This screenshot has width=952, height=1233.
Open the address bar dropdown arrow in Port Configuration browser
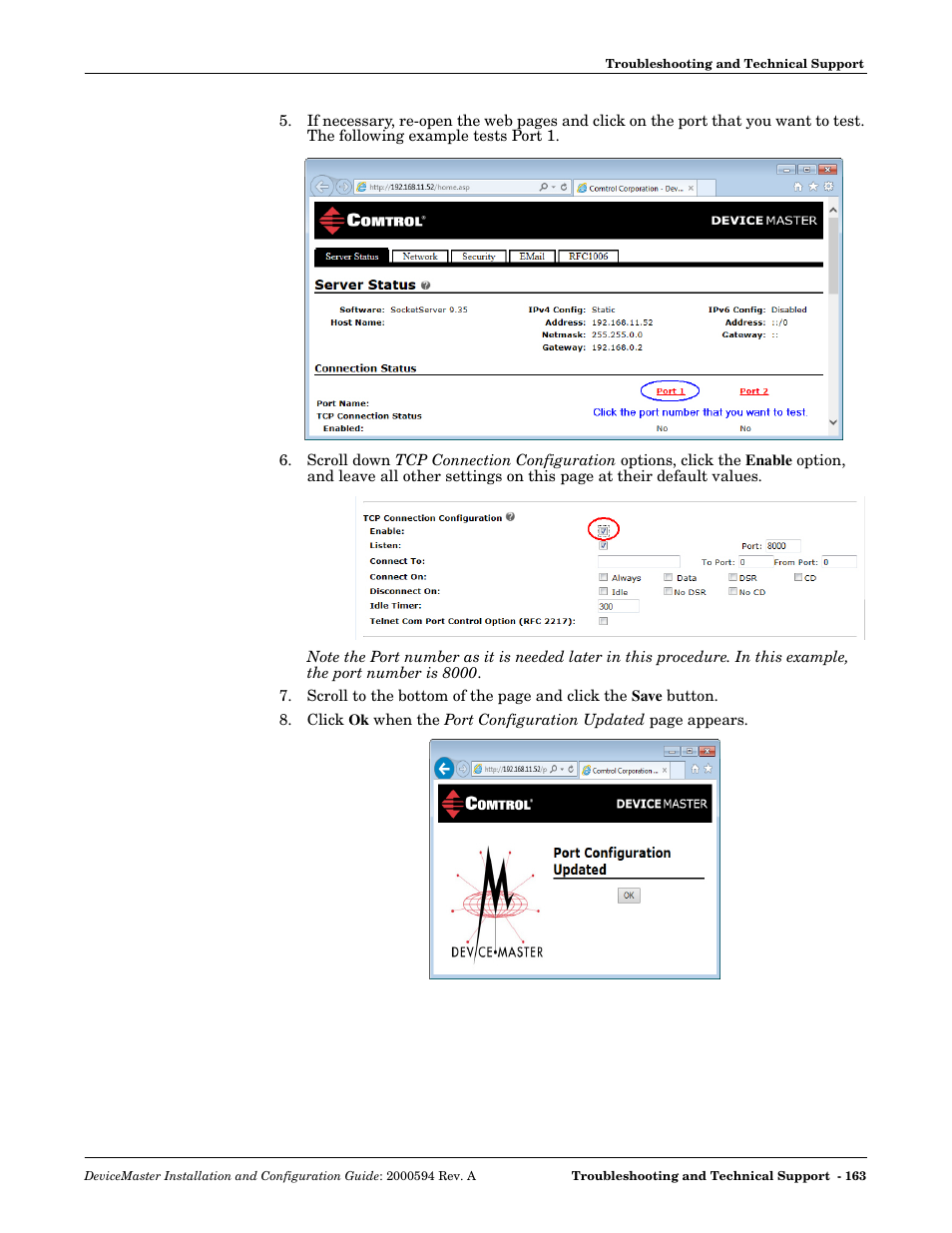(562, 769)
